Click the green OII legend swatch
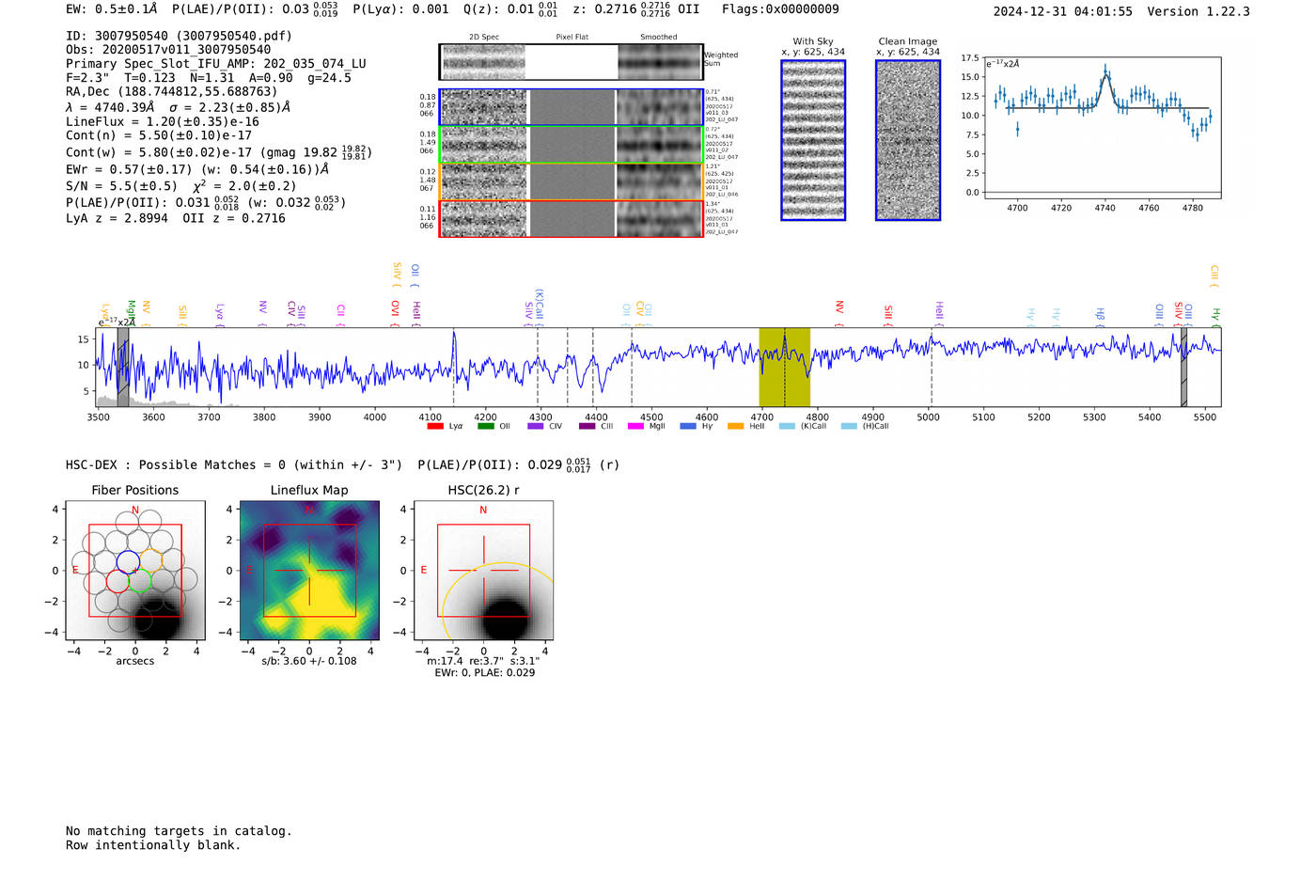This screenshot has height=896, width=1316. pos(485,427)
